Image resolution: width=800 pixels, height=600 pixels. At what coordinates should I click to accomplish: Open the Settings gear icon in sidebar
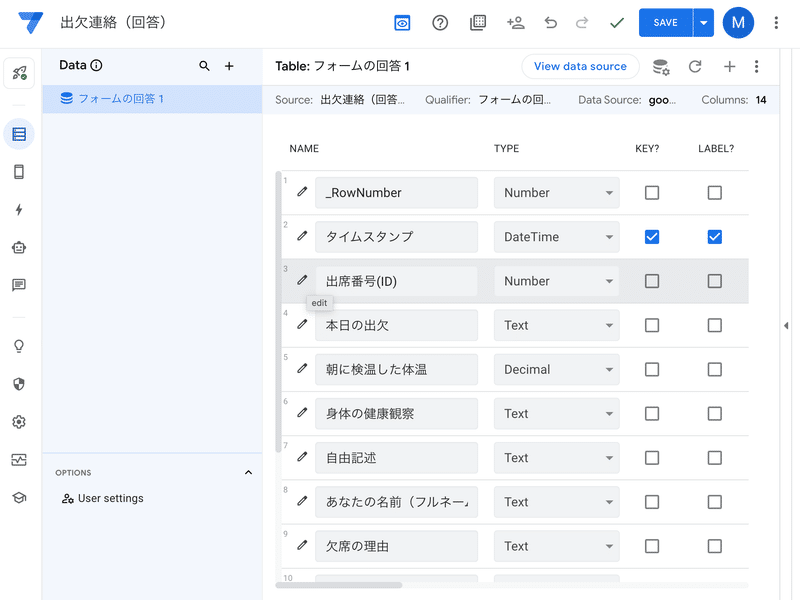pyautogui.click(x=19, y=422)
